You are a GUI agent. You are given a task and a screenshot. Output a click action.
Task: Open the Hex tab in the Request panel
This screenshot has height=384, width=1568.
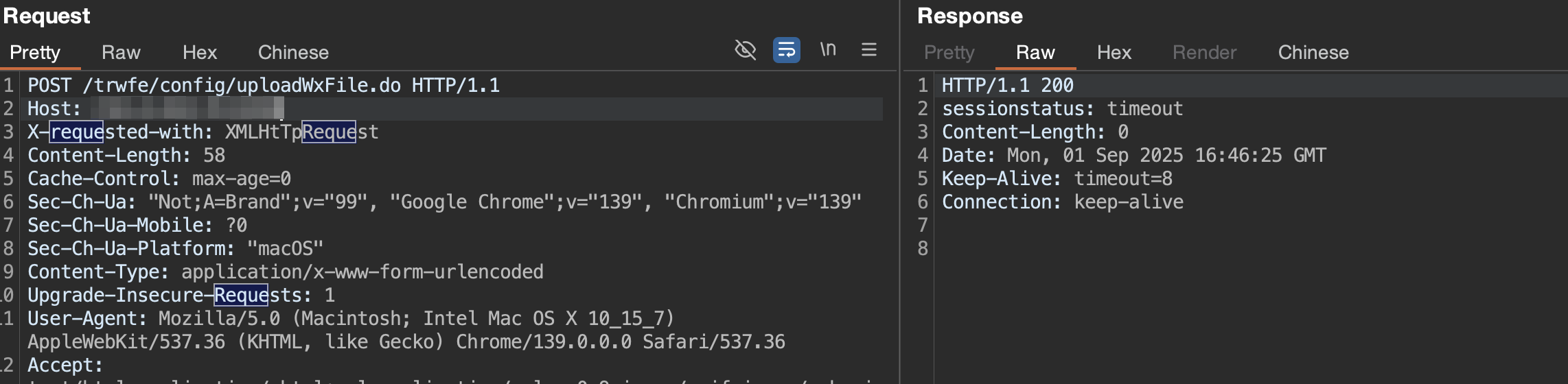click(x=200, y=53)
